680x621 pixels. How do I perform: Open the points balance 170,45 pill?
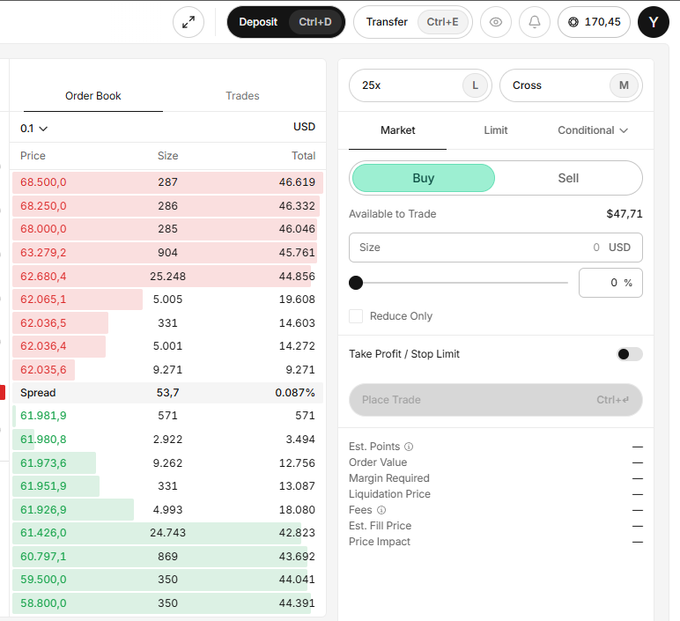click(x=594, y=22)
